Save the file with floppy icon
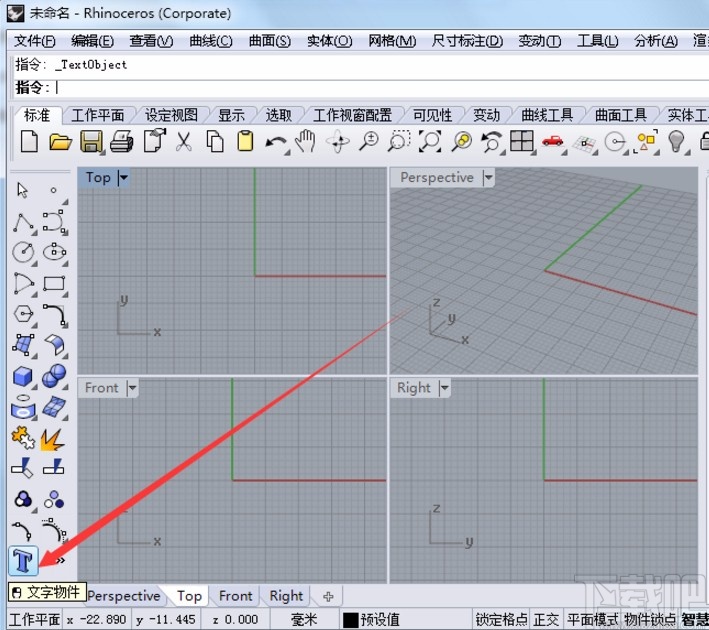The width and height of the screenshot is (709, 630). point(91,141)
